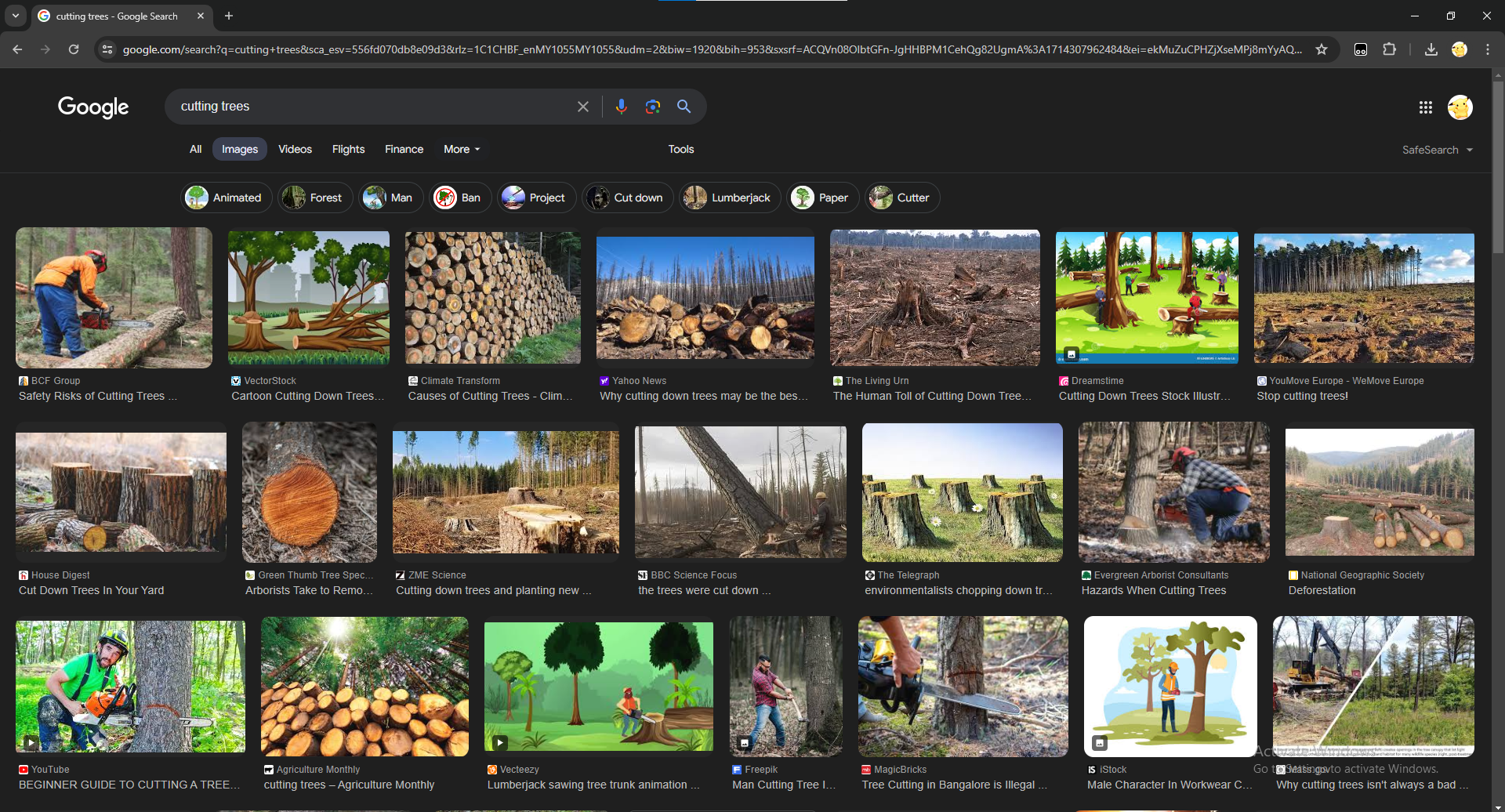The width and height of the screenshot is (1505, 812).
Task: Switch to the Finance tab
Action: pos(404,149)
